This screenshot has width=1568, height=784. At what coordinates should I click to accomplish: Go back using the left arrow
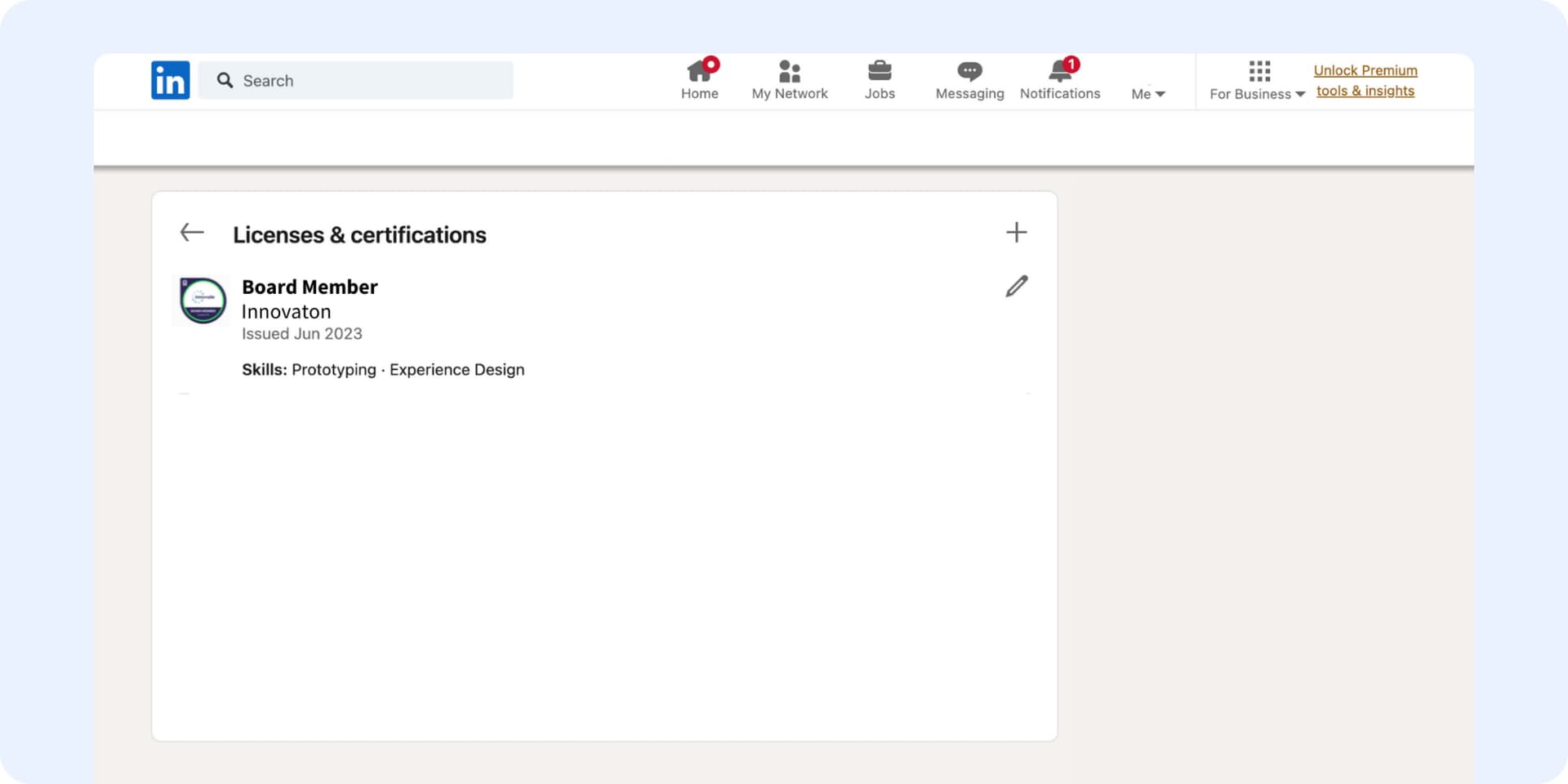pos(192,233)
